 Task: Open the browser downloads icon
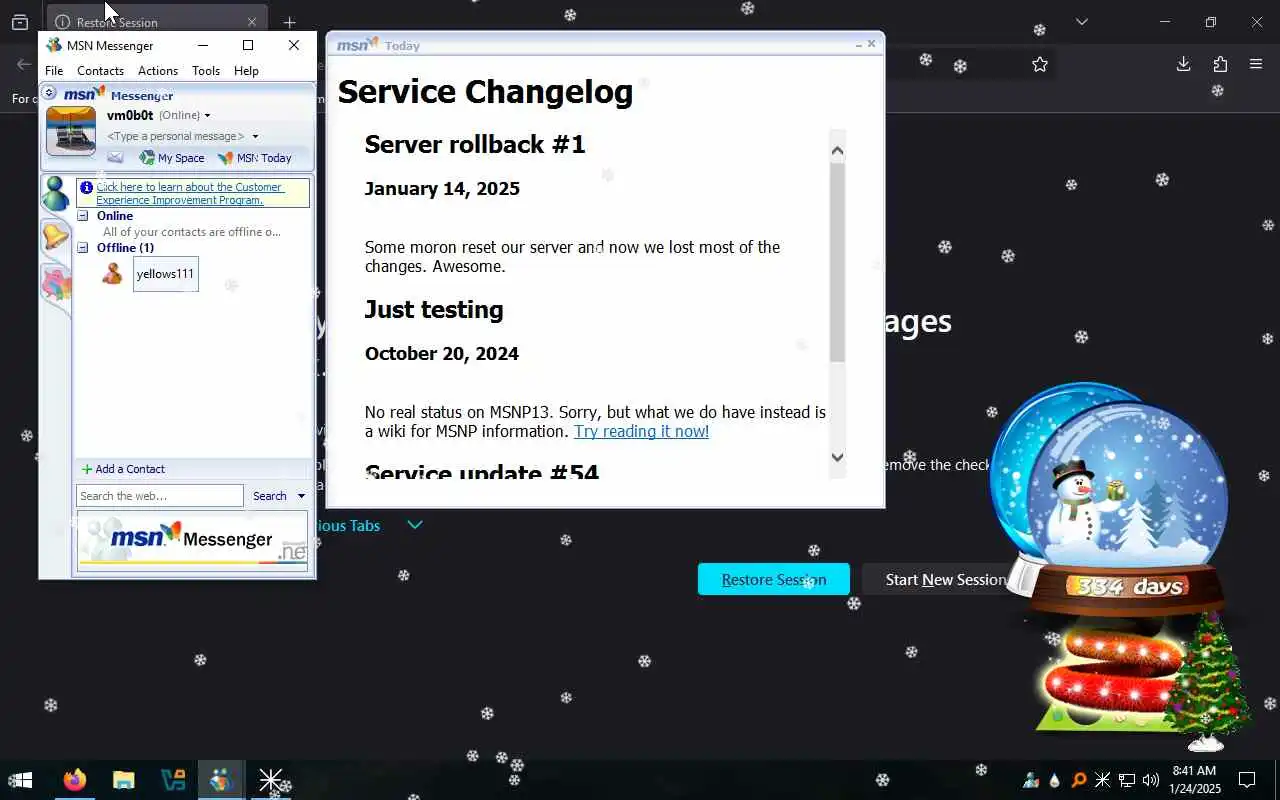click(x=1183, y=64)
